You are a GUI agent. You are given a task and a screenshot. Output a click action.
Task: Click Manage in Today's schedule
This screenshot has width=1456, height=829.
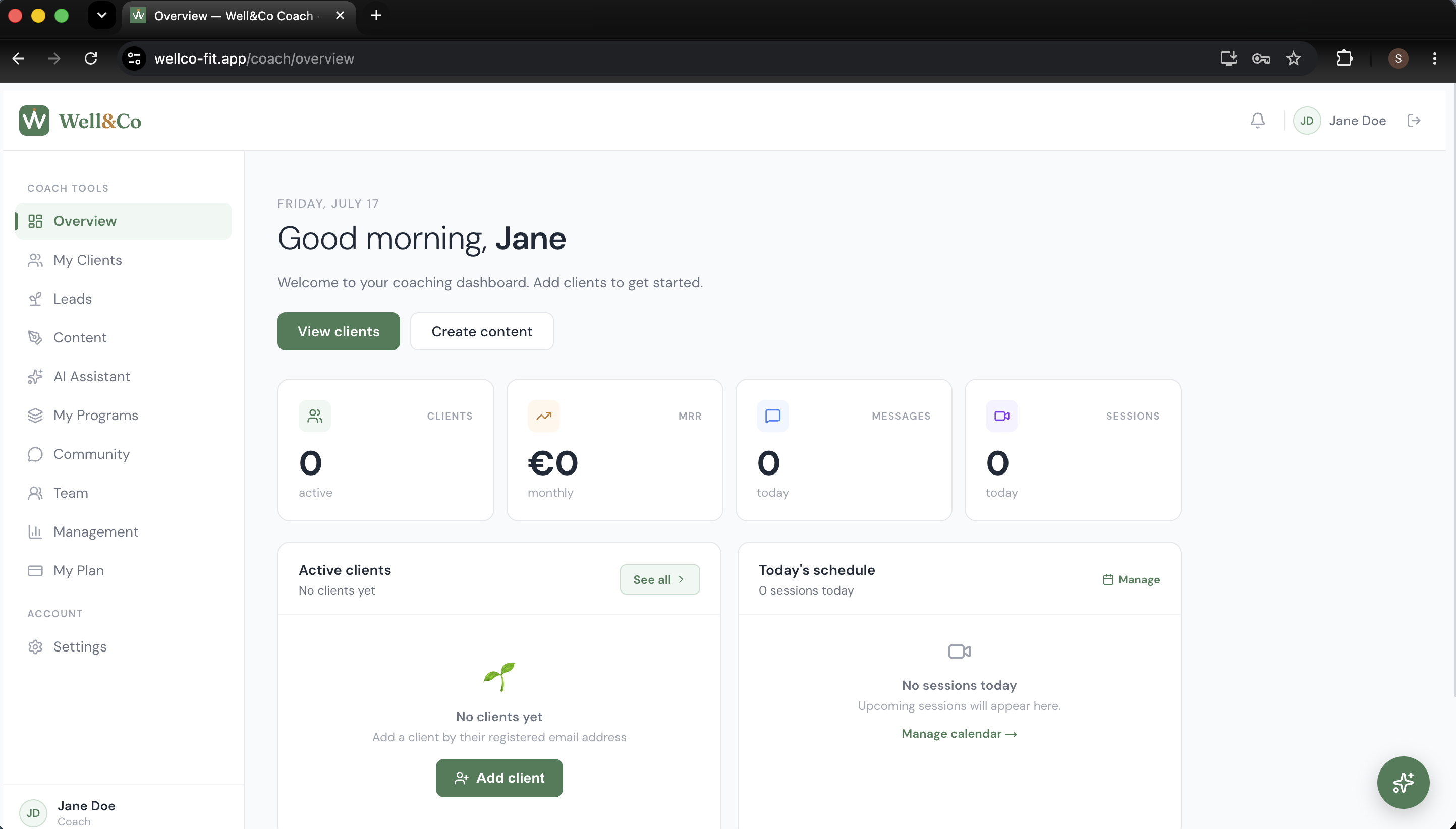1131,579
